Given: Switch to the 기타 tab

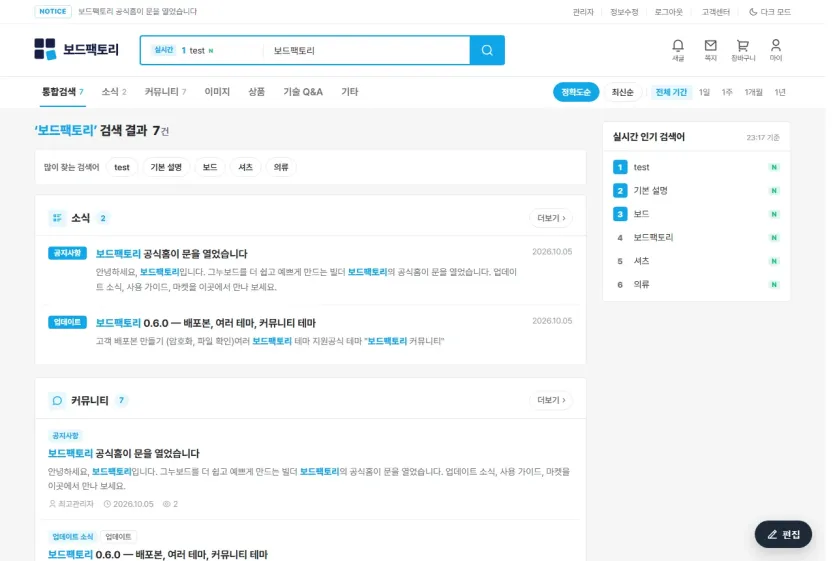Looking at the screenshot, I should coord(349,92).
